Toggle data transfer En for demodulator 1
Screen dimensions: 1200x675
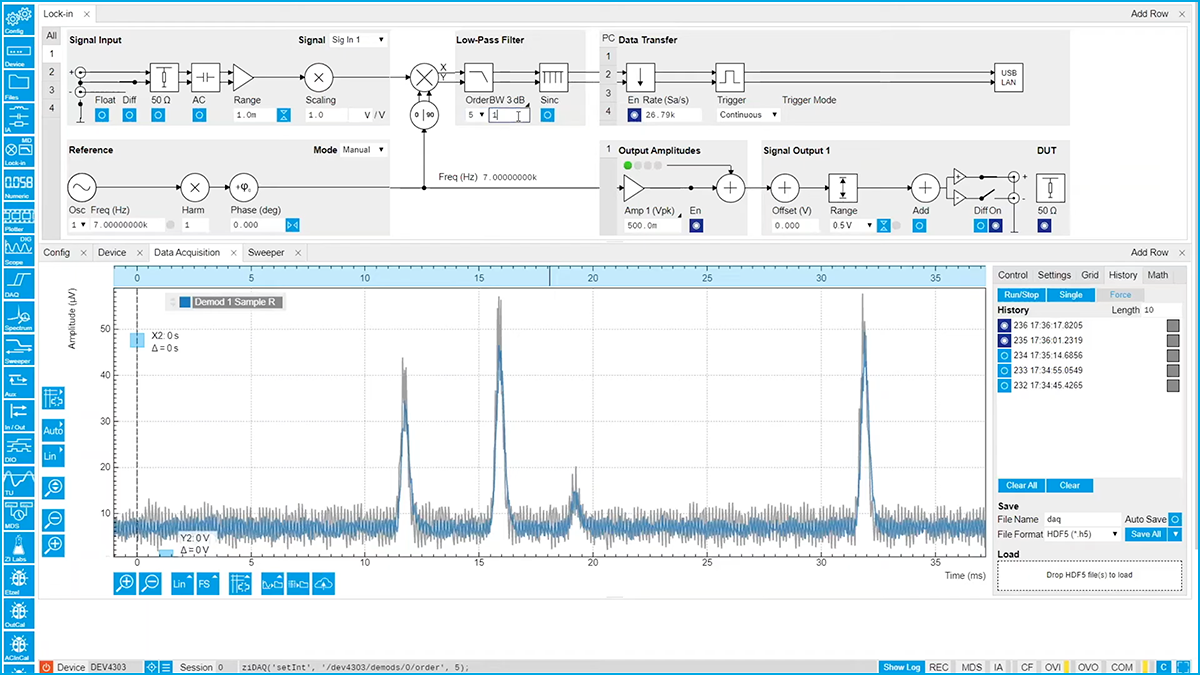(x=634, y=115)
